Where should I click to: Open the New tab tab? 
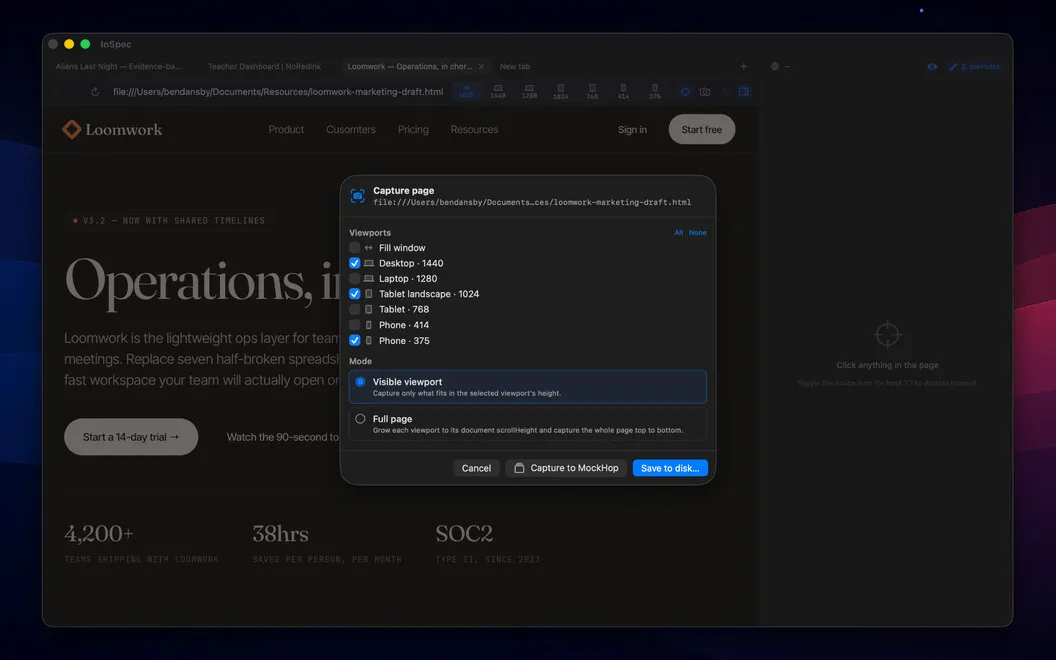515,67
